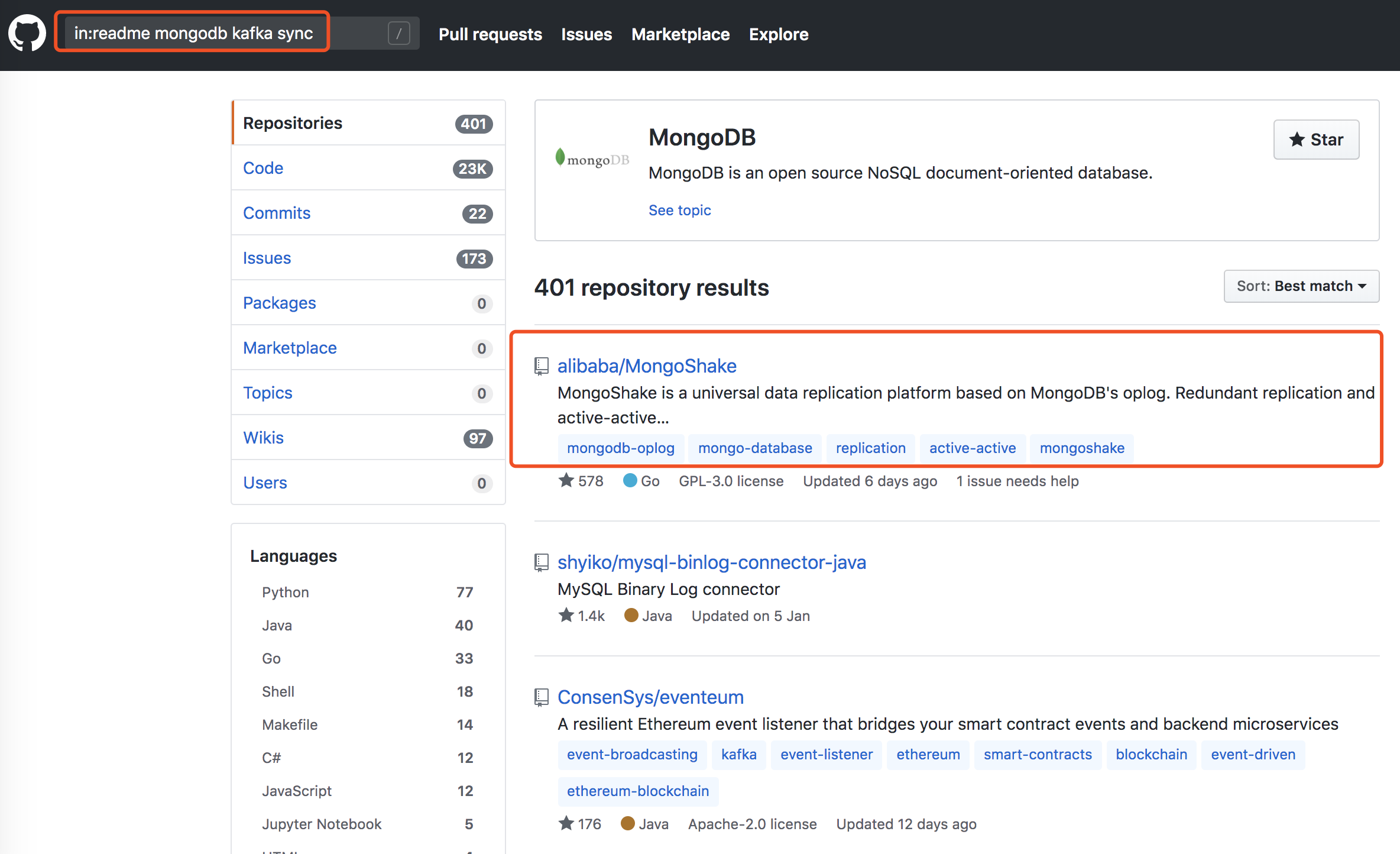The image size is (1400, 854).
Task: Click the kafka topic tag
Action: click(739, 755)
